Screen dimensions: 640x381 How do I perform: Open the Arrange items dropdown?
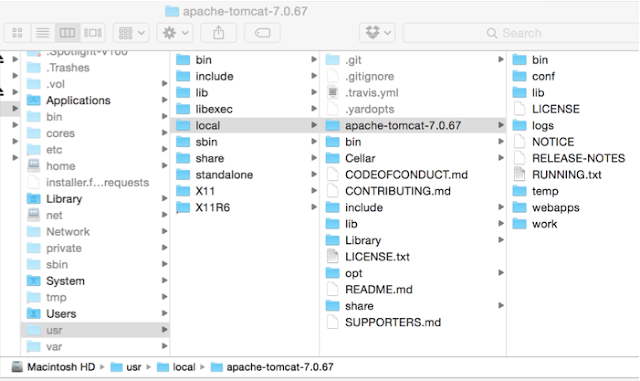tap(131, 33)
